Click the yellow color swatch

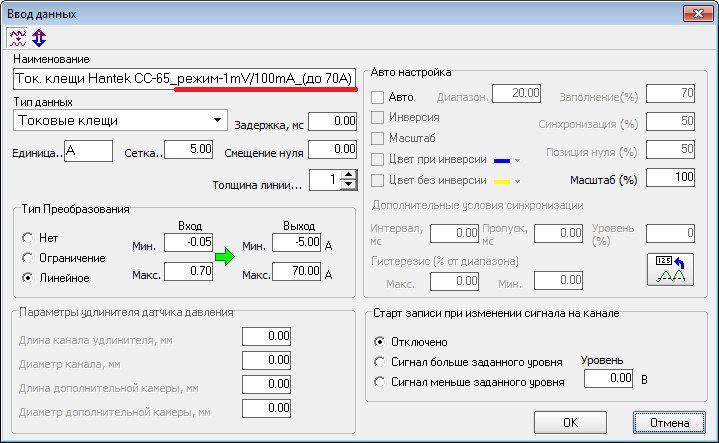(502, 182)
